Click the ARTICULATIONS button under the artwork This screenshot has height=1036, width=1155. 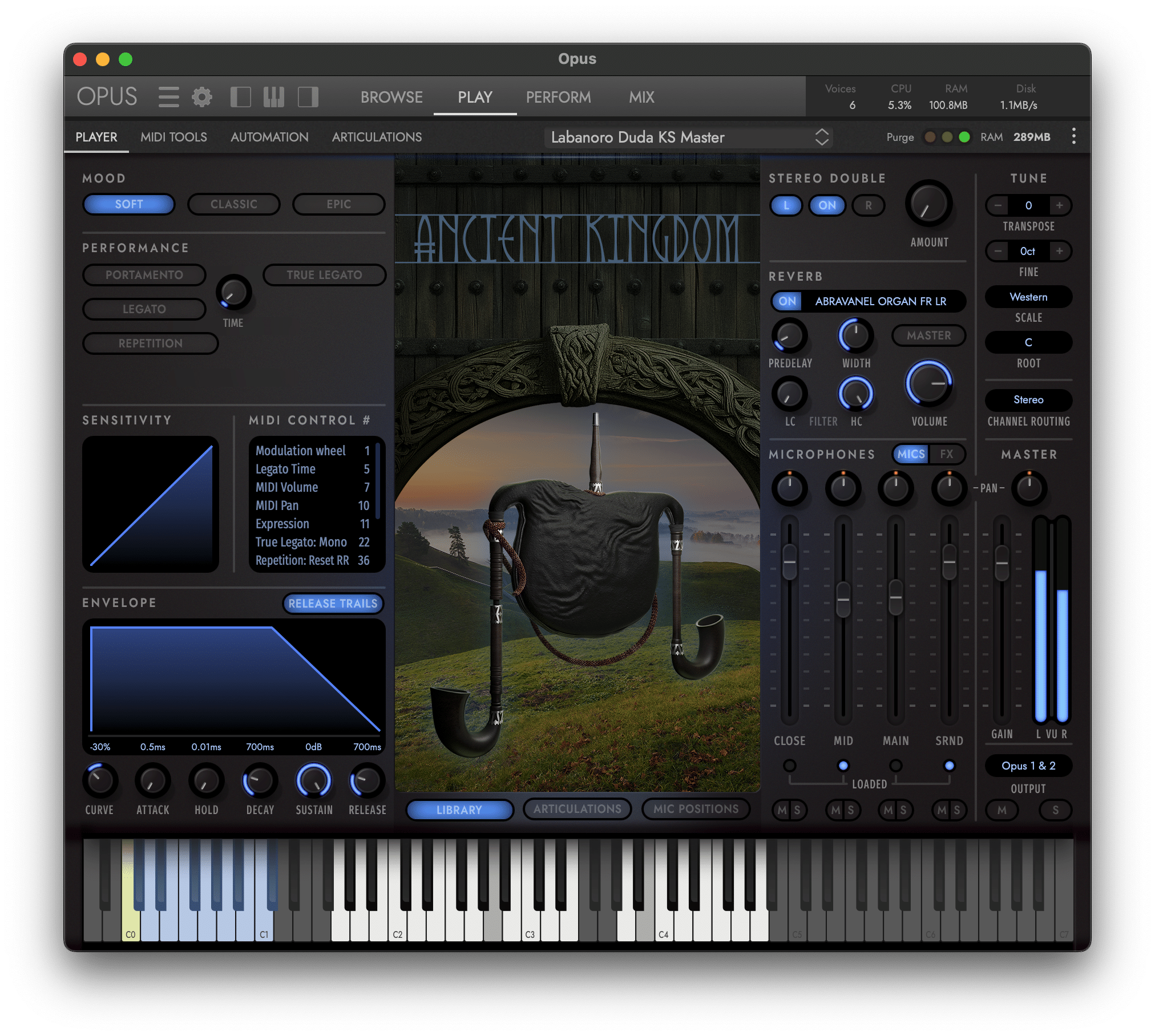pos(577,809)
